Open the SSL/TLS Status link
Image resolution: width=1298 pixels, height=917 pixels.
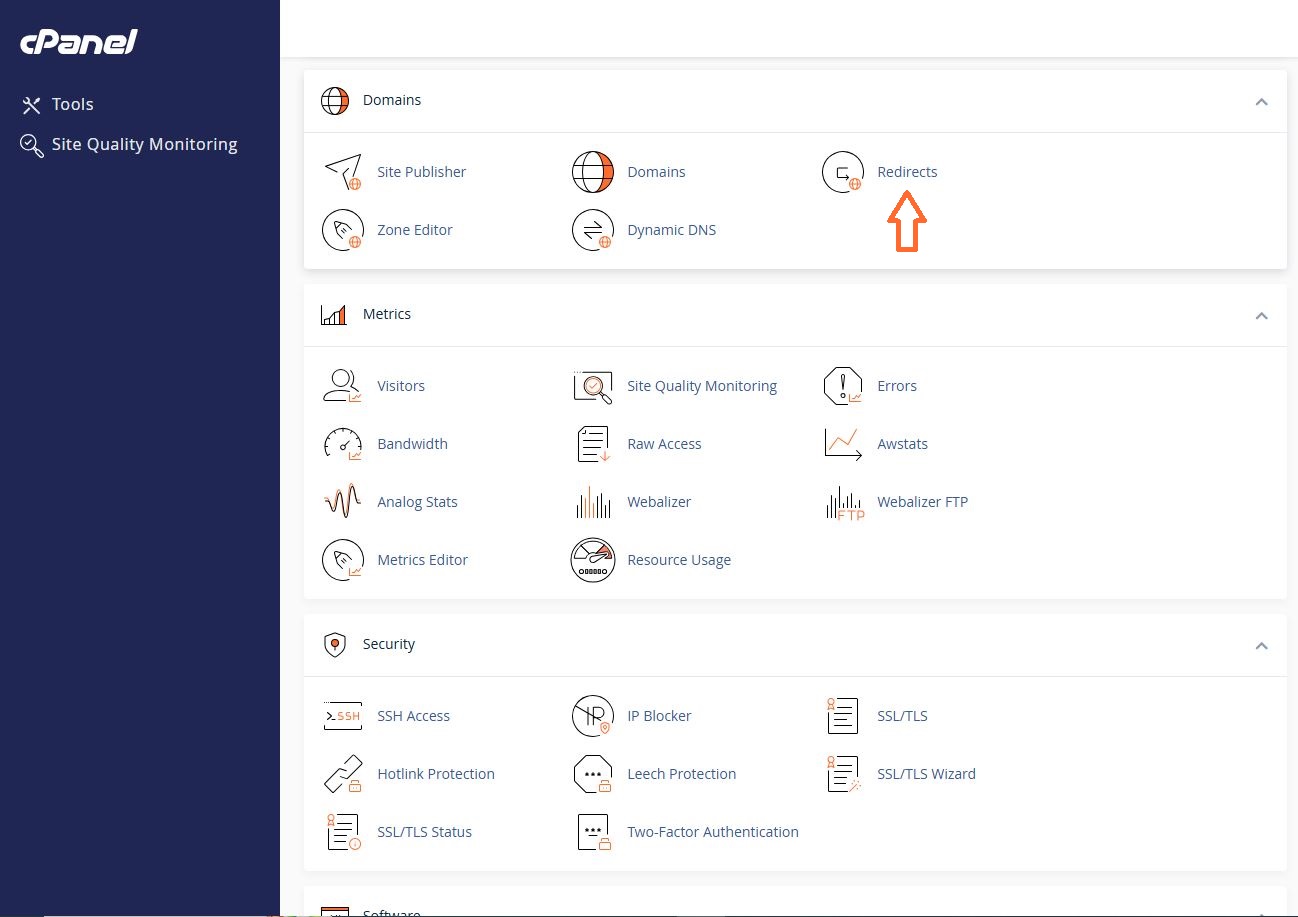coord(424,832)
